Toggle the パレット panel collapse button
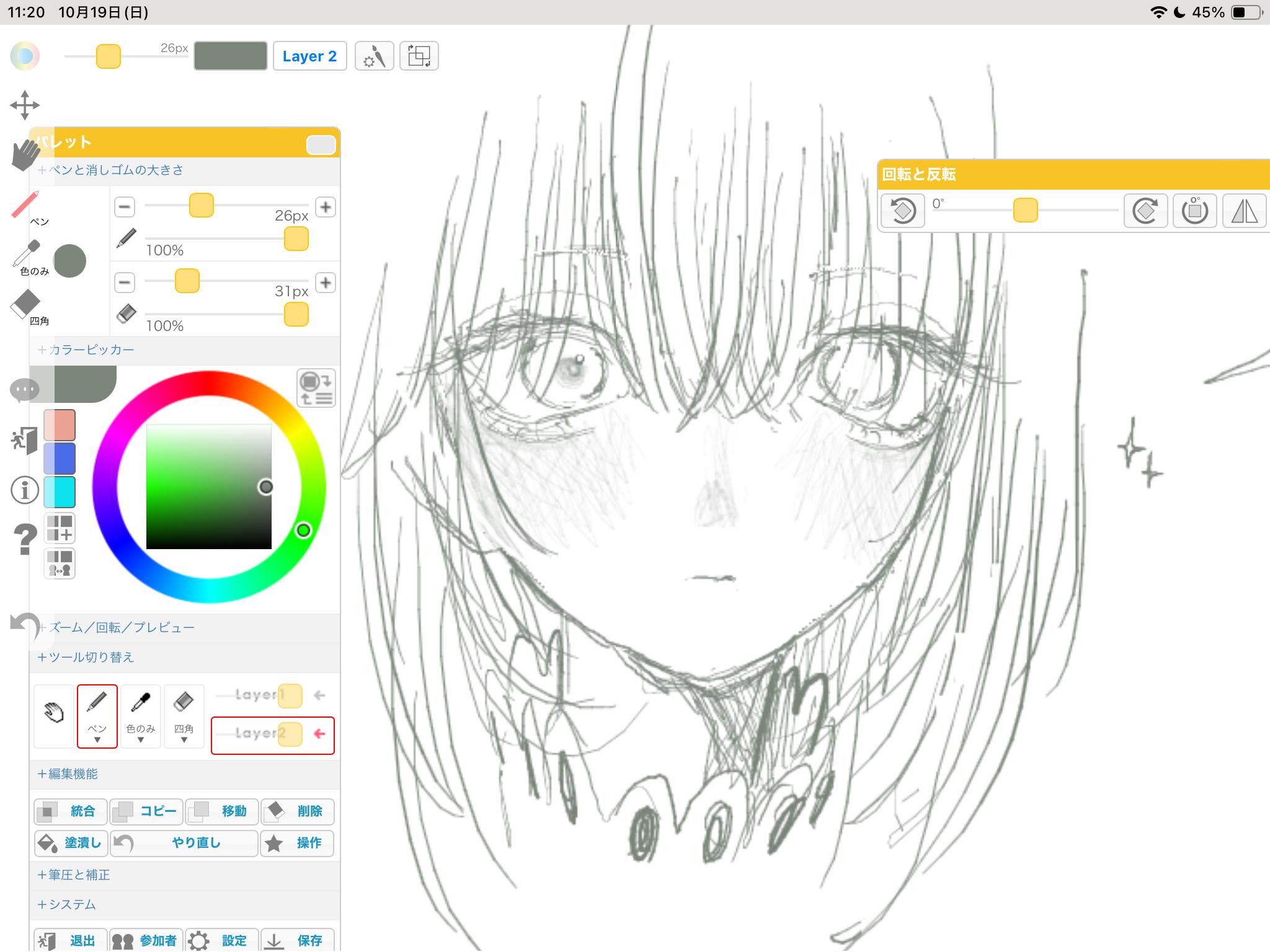The width and height of the screenshot is (1270, 952). tap(321, 145)
